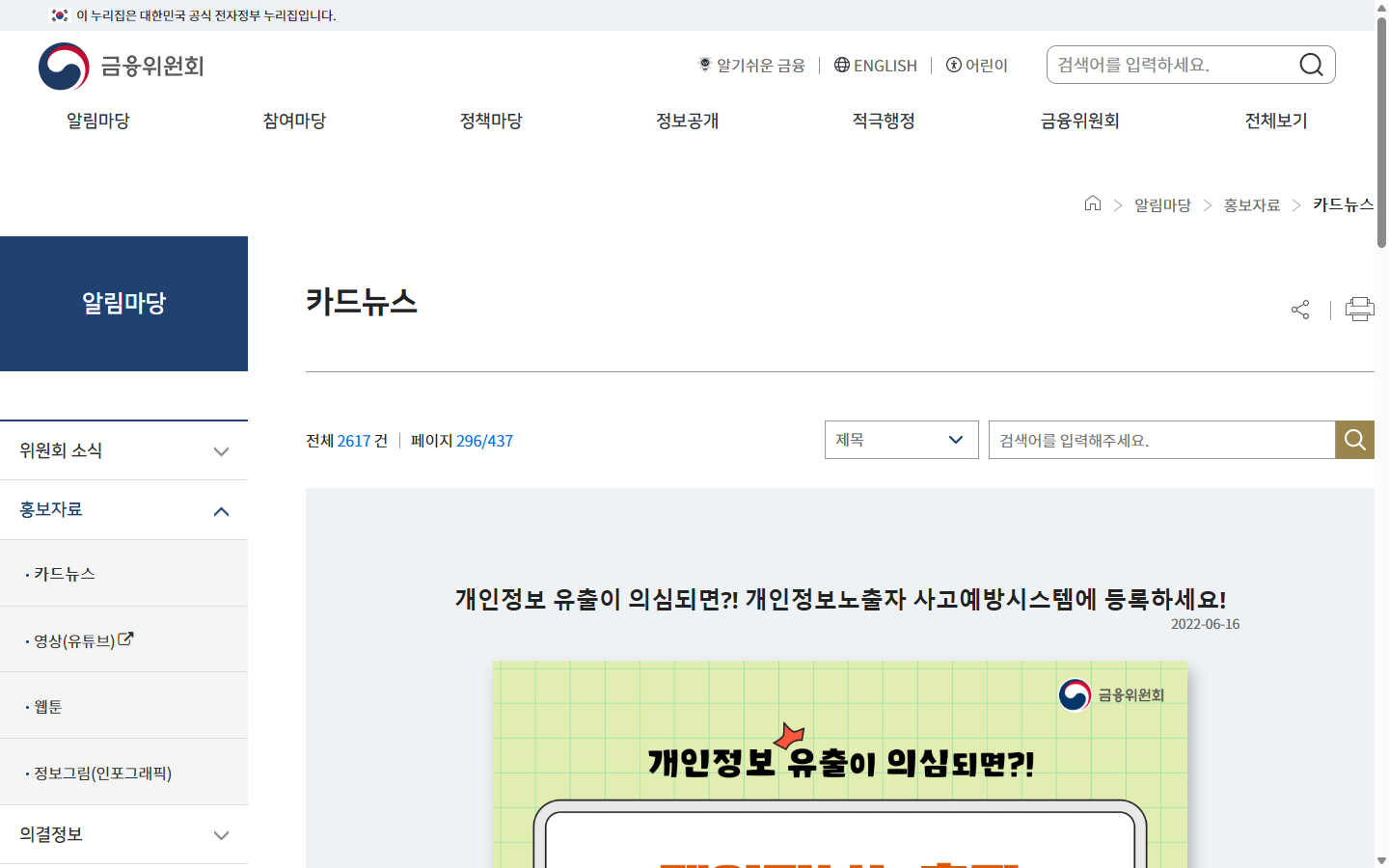Open 적극행정 in the main menu
Viewport: 1389px width, 868px height.
tap(884, 121)
